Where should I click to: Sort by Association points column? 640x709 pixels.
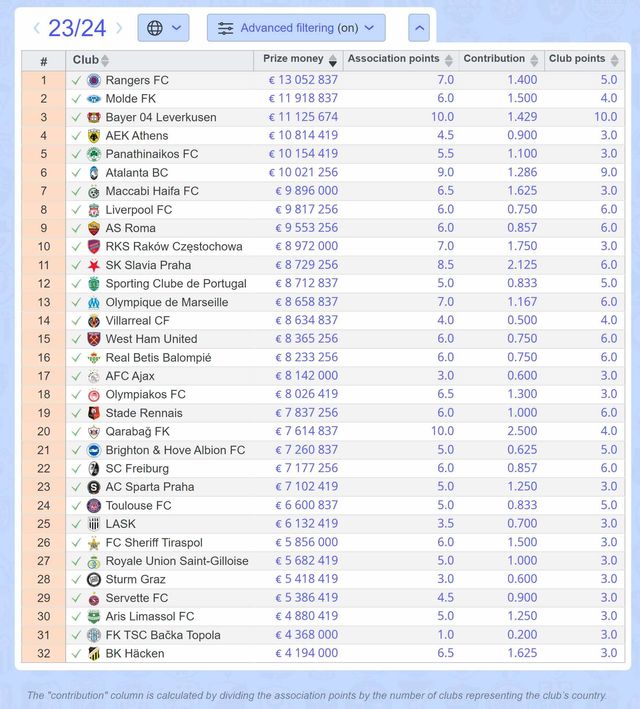(401, 60)
